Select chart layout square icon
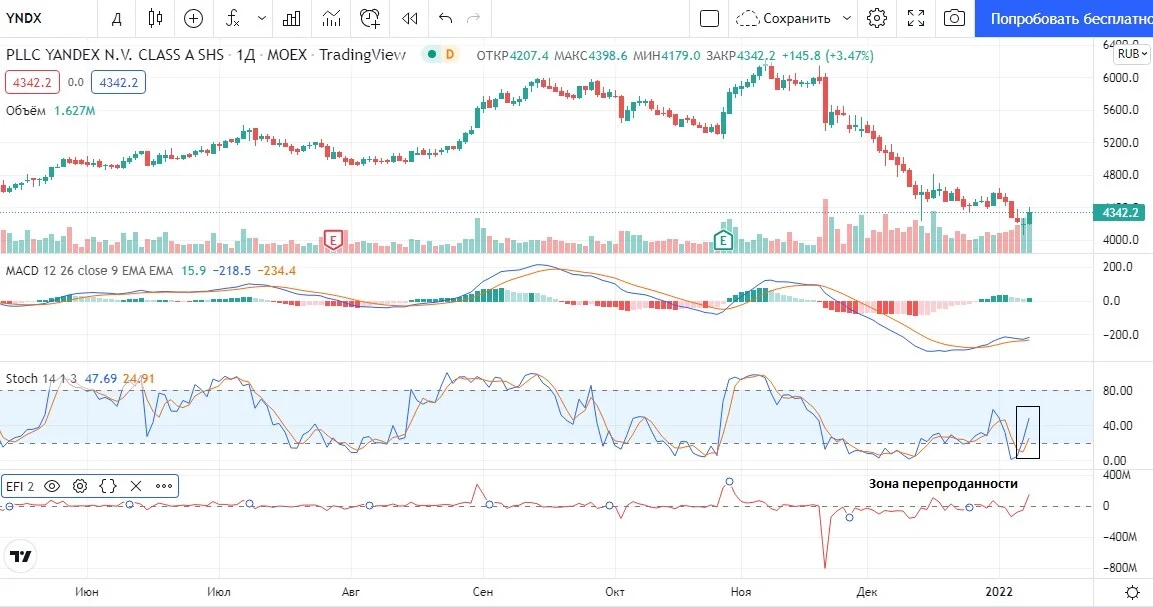The width and height of the screenshot is (1153, 607). tap(710, 18)
